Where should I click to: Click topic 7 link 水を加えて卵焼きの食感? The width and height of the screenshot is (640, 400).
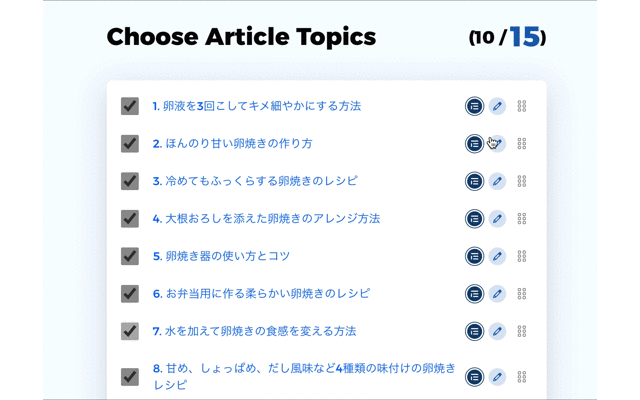click(x=254, y=331)
